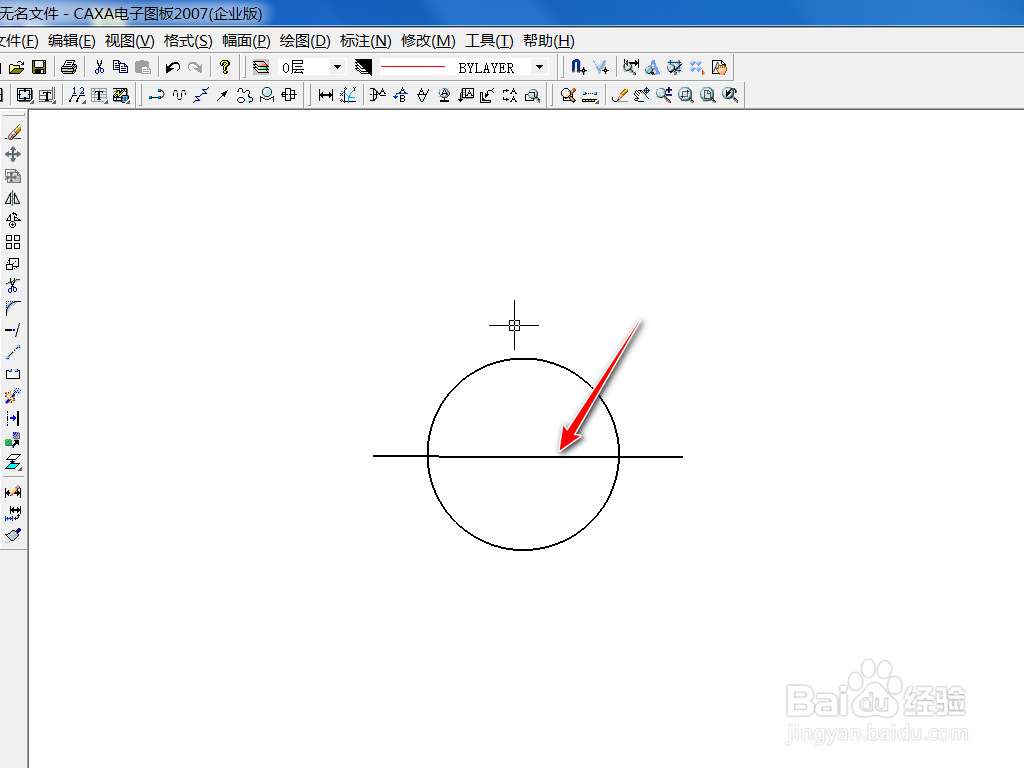Screen dimensions: 1024x768
Task: Select the edit dimension tool
Action: click(x=13, y=492)
